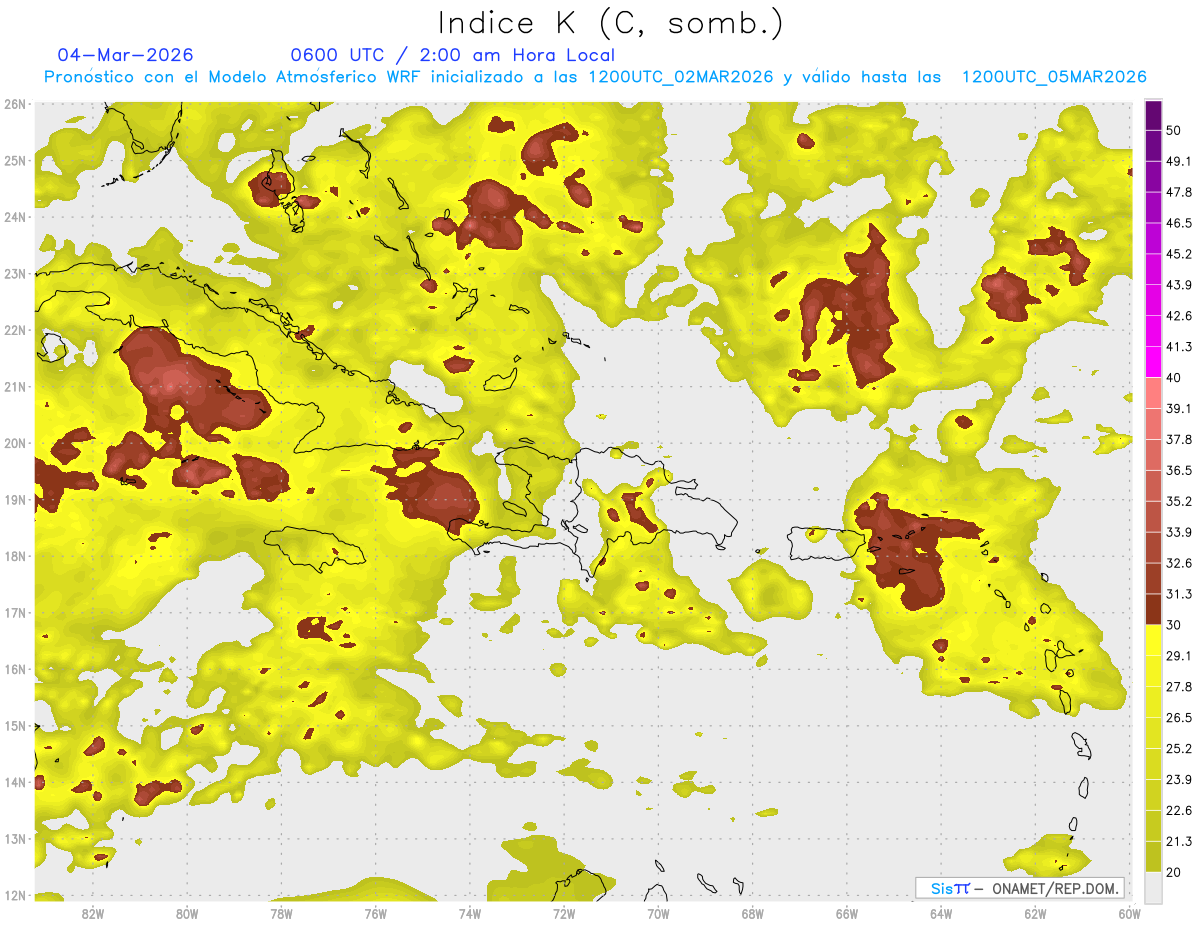Image resolution: width=1200 pixels, height=927 pixels.
Task: Click the dark brown legend segment above 30
Action: tap(1153, 609)
